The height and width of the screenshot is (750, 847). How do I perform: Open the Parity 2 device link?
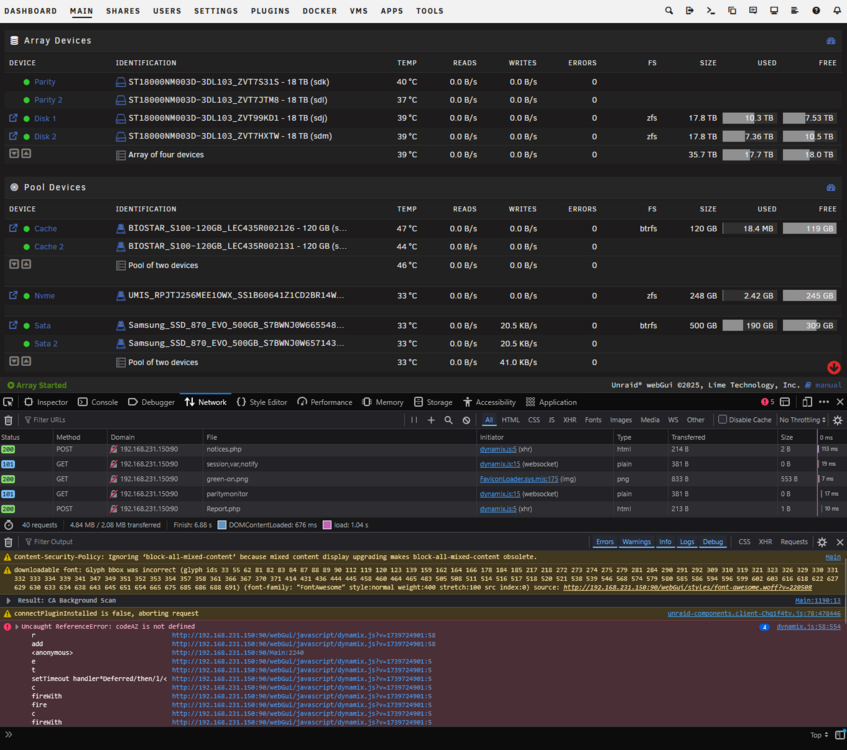[x=48, y=100]
